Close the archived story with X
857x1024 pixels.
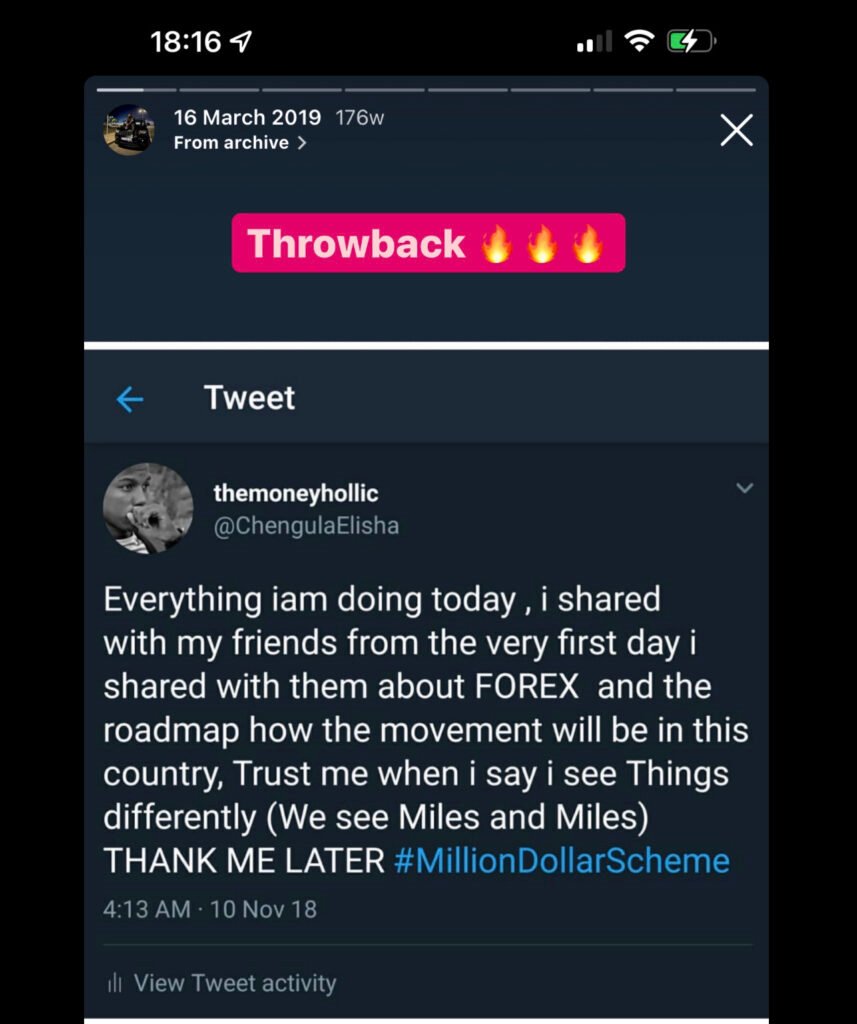pyautogui.click(x=736, y=130)
